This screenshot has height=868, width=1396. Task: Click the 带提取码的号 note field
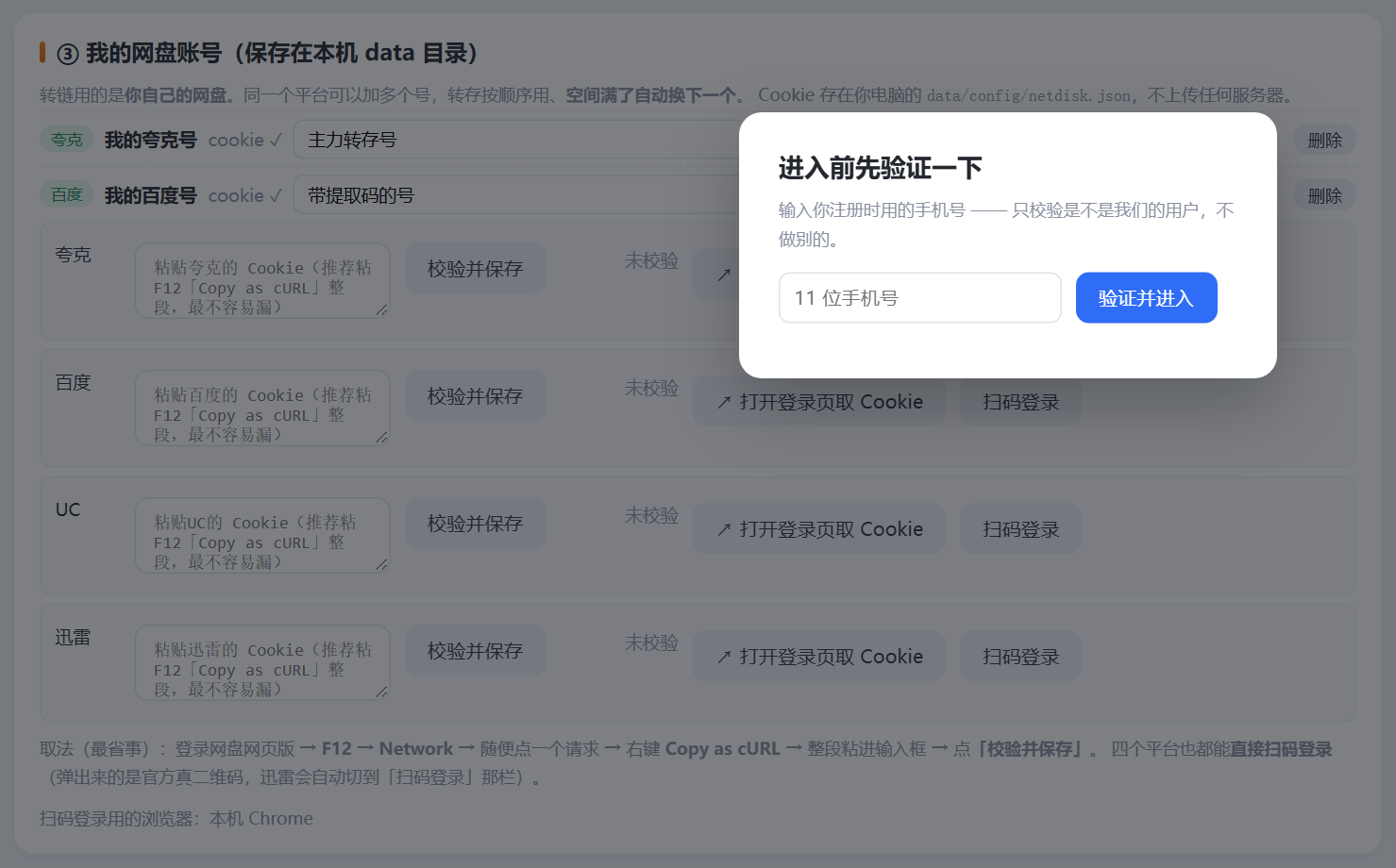pos(516,195)
